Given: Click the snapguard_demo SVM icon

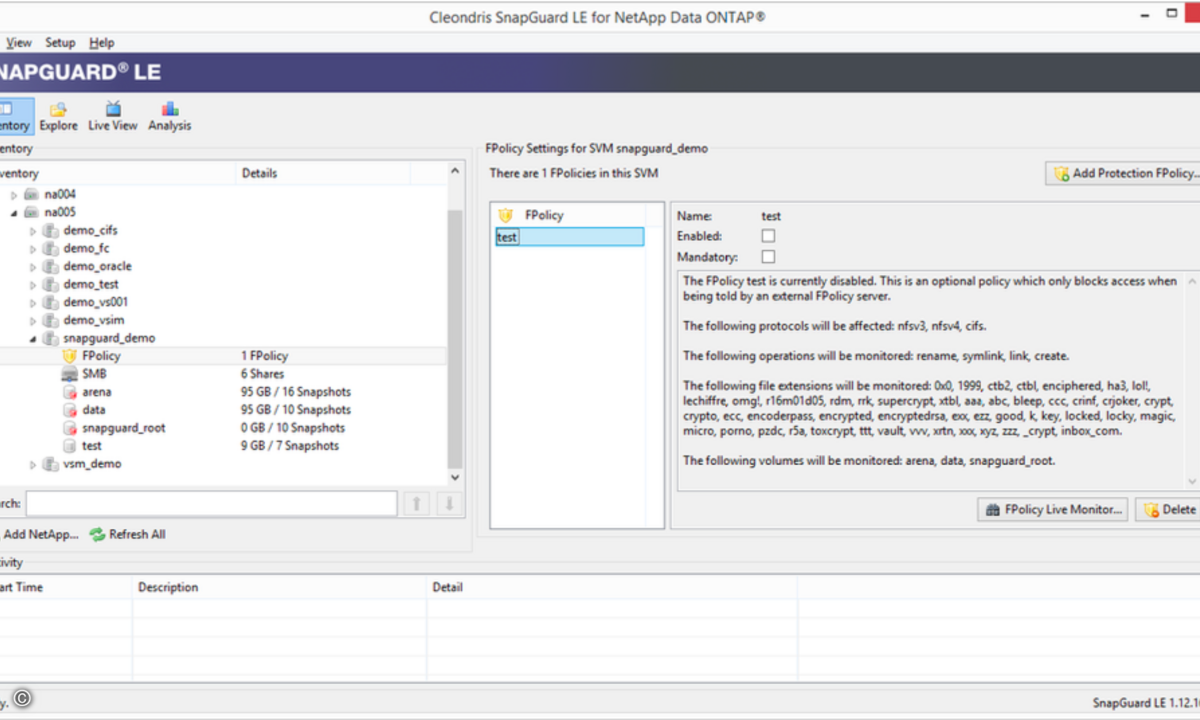Looking at the screenshot, I should pyautogui.click(x=51, y=338).
